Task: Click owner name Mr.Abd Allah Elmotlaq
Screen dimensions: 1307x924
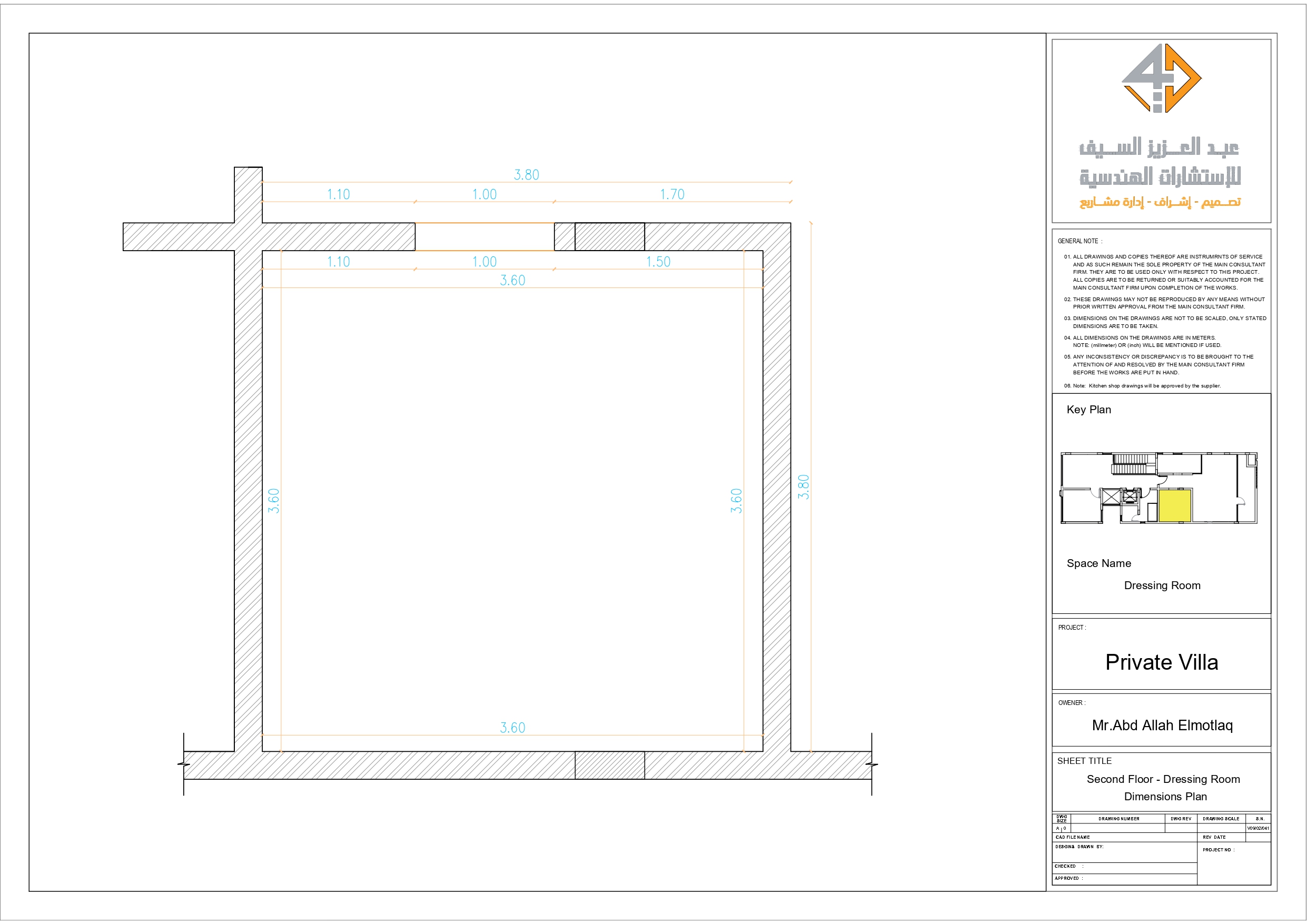Action: pos(1163,726)
